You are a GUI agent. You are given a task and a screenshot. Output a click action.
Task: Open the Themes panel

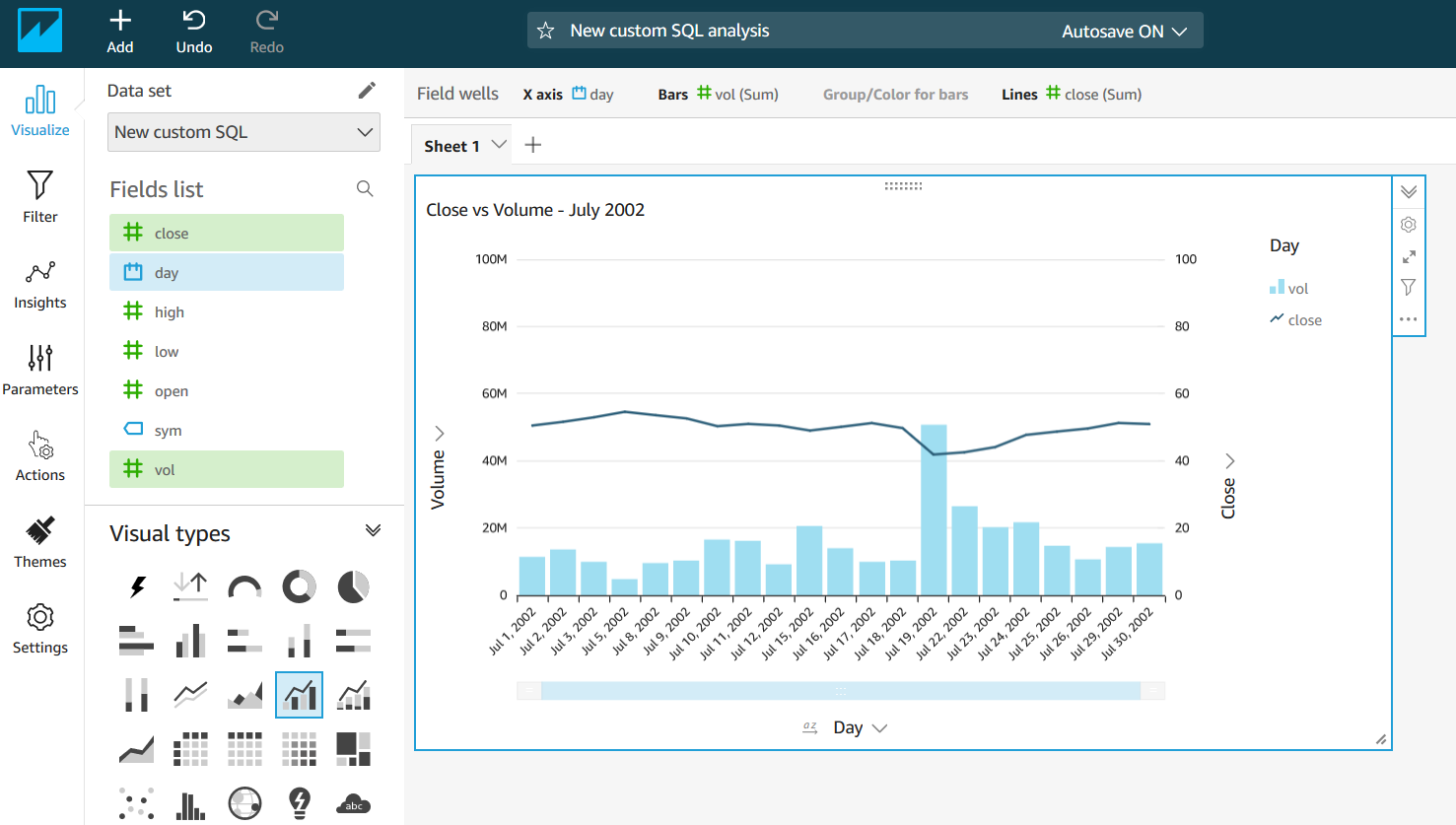[x=40, y=542]
